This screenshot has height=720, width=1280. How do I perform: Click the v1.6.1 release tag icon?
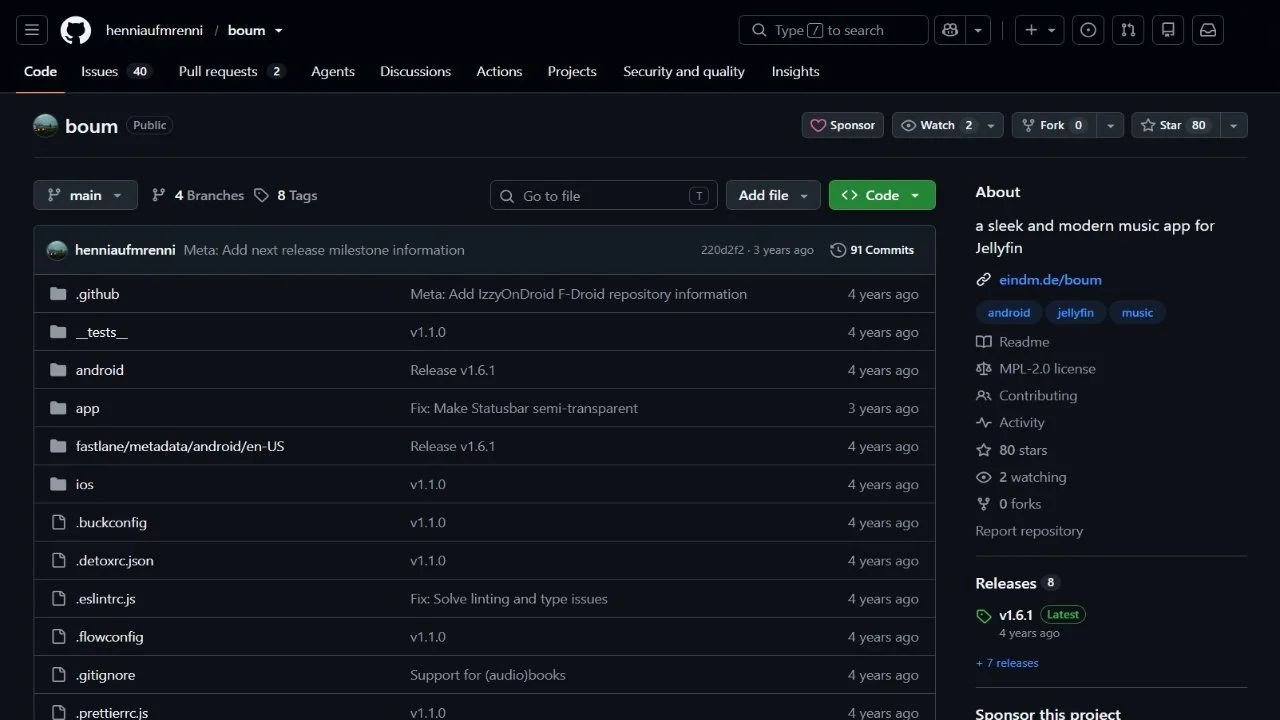point(984,616)
